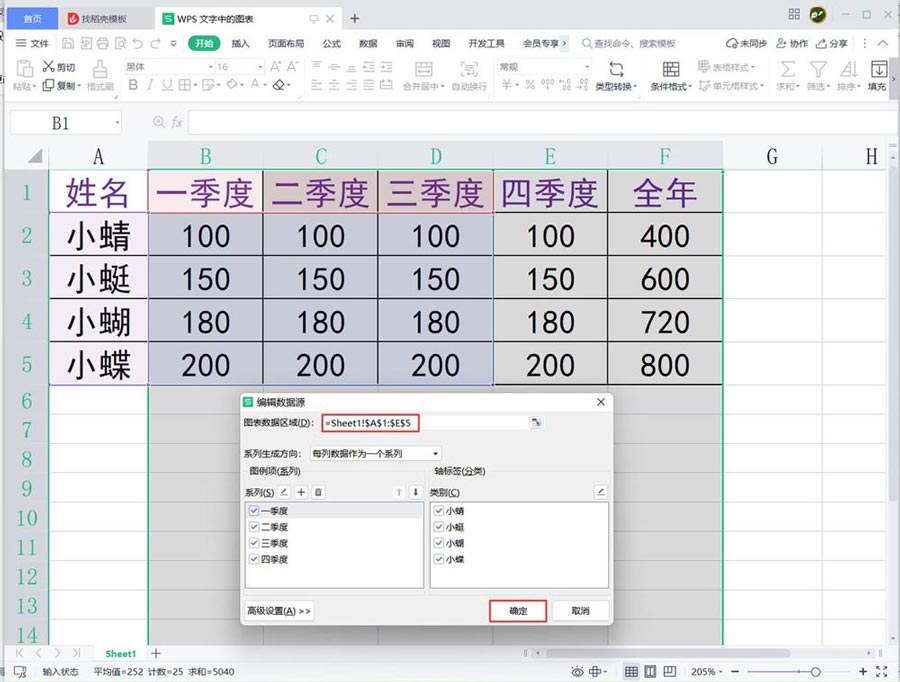Click the zoom in plus button

862,671
